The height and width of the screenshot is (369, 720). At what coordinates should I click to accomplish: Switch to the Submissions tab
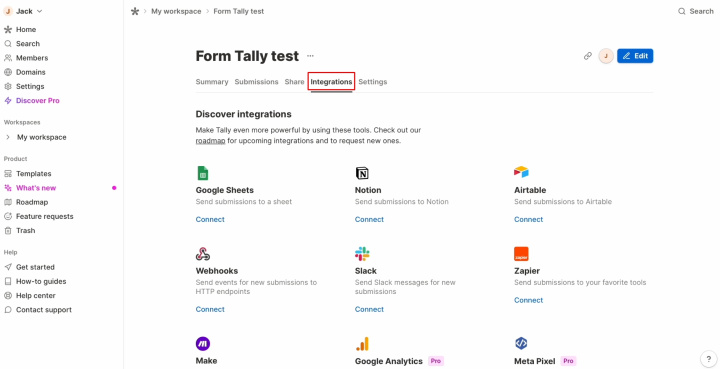pos(256,82)
